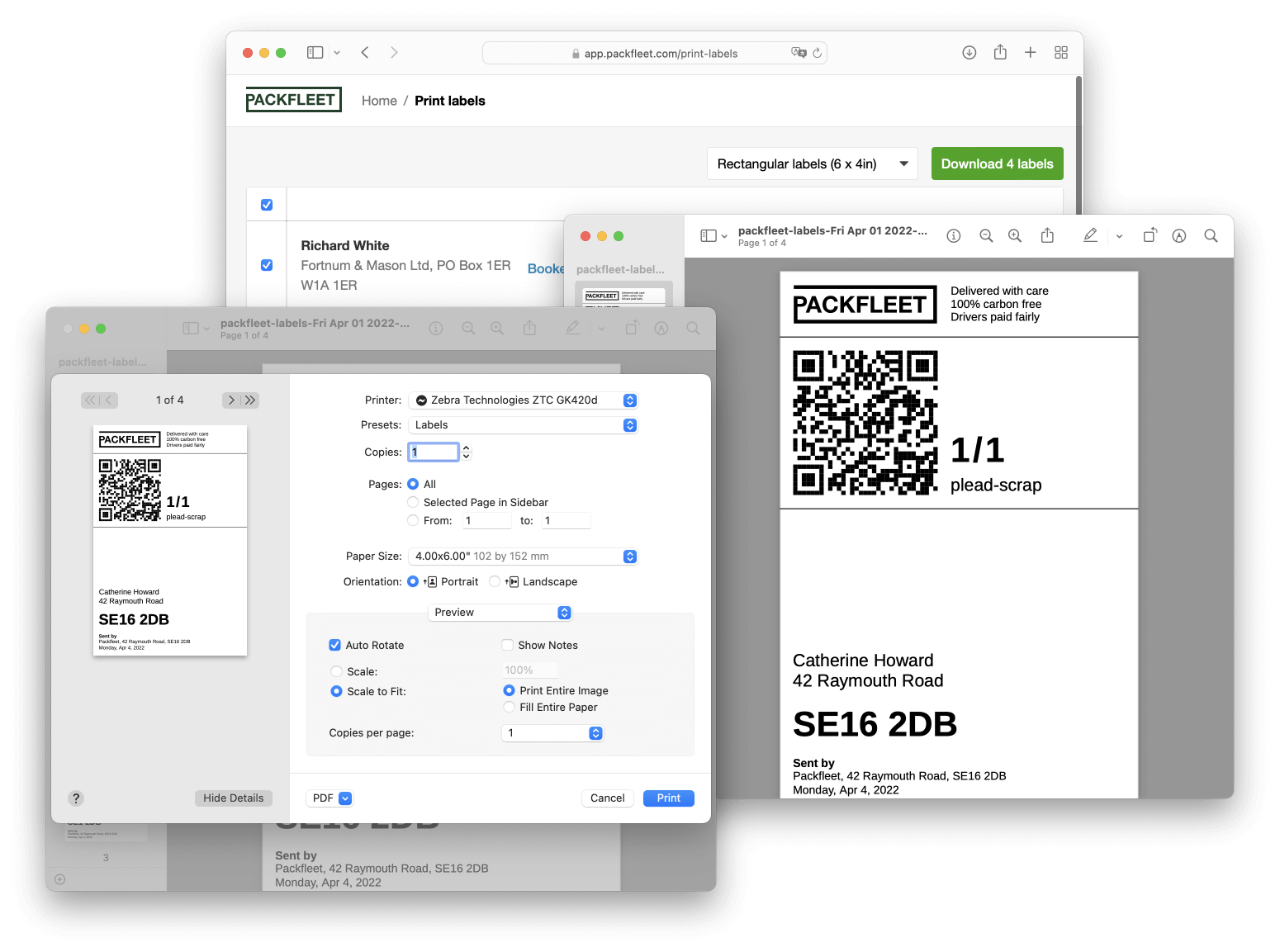Select the Scale radio button
Viewport: 1280px width, 952px height.
point(336,672)
